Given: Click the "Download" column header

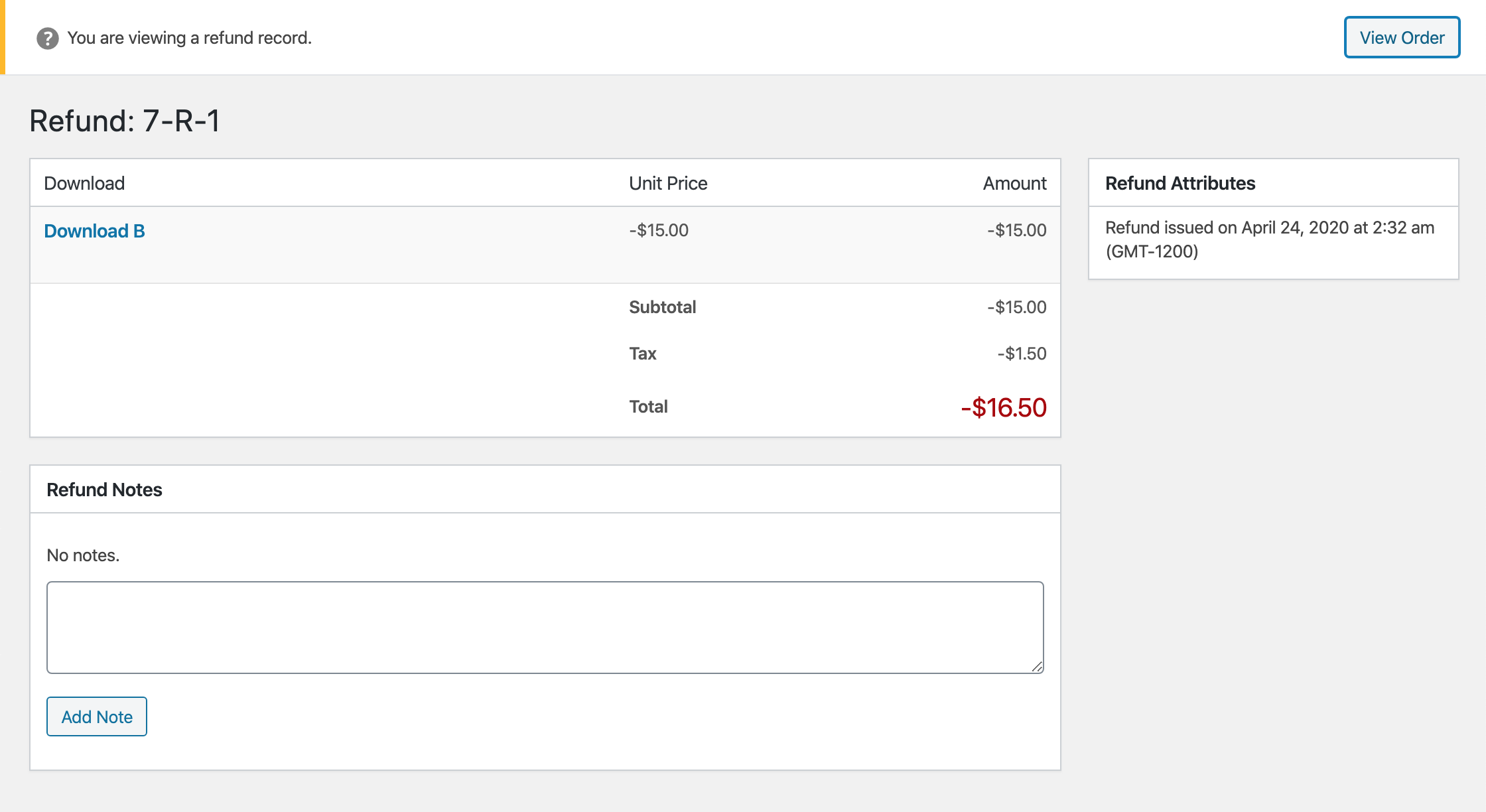Looking at the screenshot, I should (84, 183).
